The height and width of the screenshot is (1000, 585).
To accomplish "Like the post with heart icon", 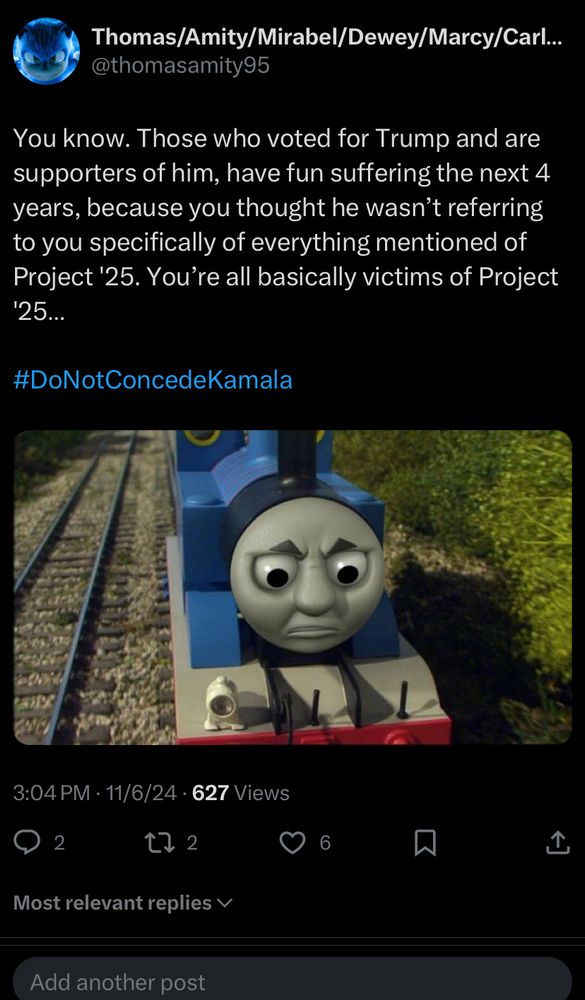I will click(x=293, y=843).
